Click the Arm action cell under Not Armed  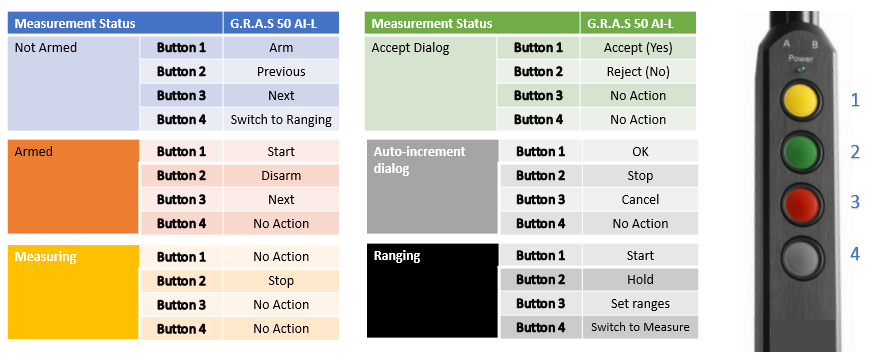[x=281, y=48]
